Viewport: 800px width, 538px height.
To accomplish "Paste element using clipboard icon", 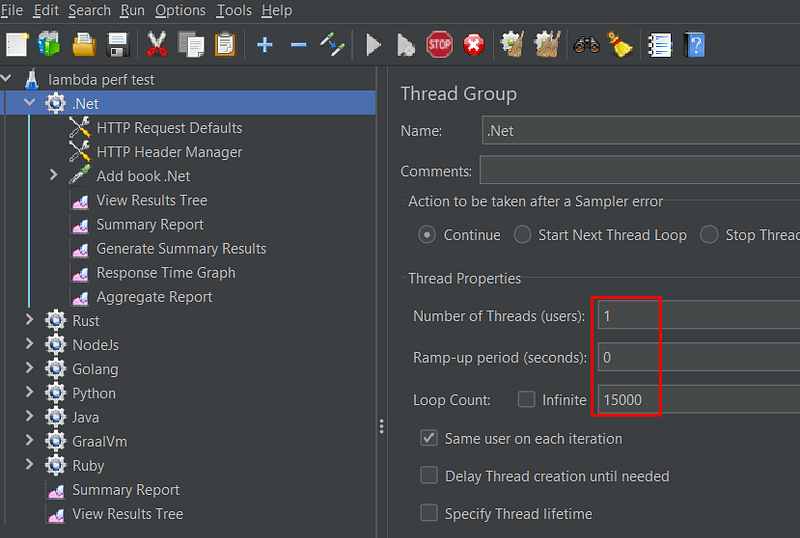I will 225,44.
